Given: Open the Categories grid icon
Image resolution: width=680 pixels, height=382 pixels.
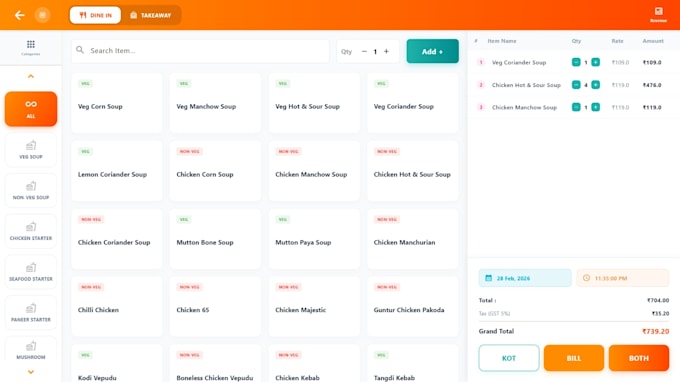Looking at the screenshot, I should pyautogui.click(x=30, y=47).
